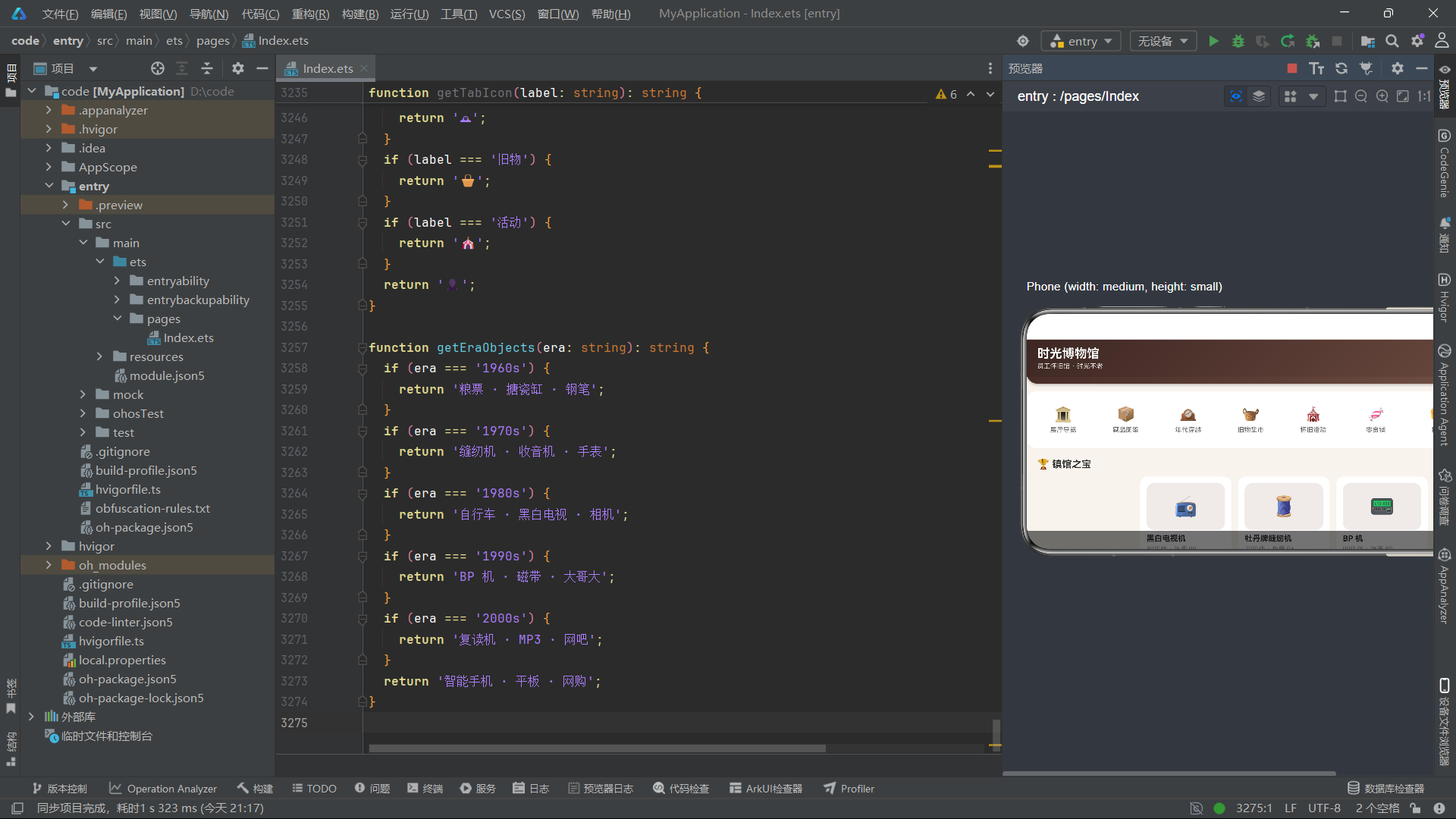Open the 预览器日志 tool window
The height and width of the screenshot is (819, 1456).
pos(600,789)
